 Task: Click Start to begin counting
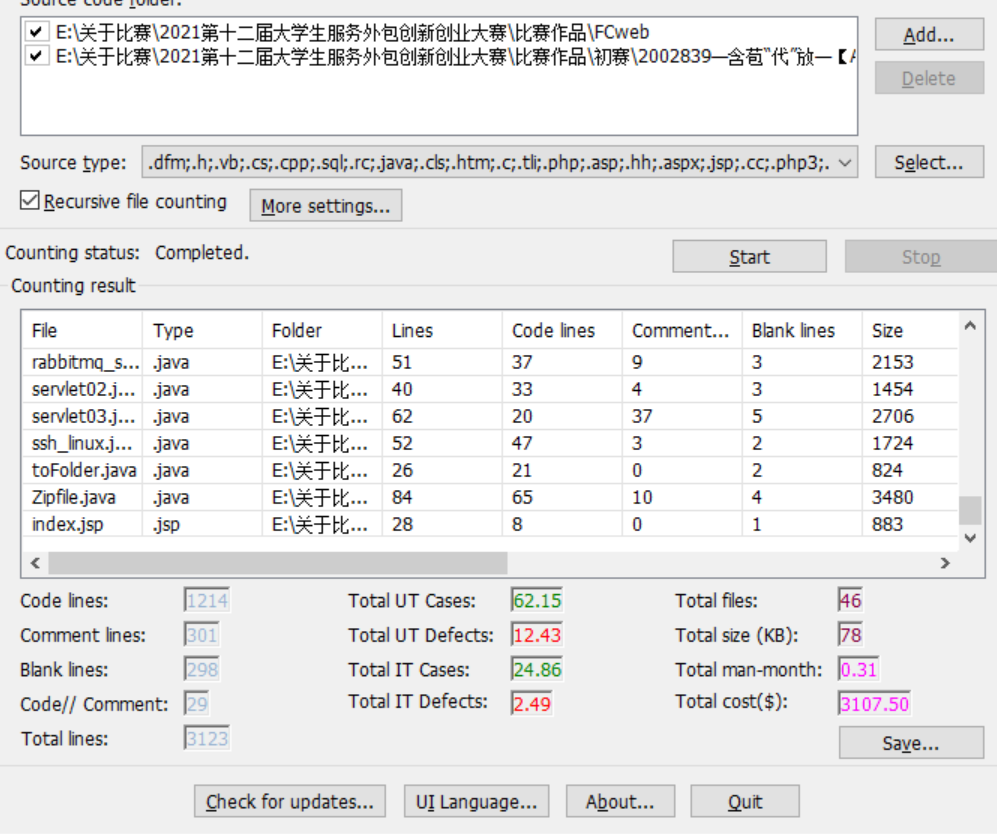tap(750, 256)
